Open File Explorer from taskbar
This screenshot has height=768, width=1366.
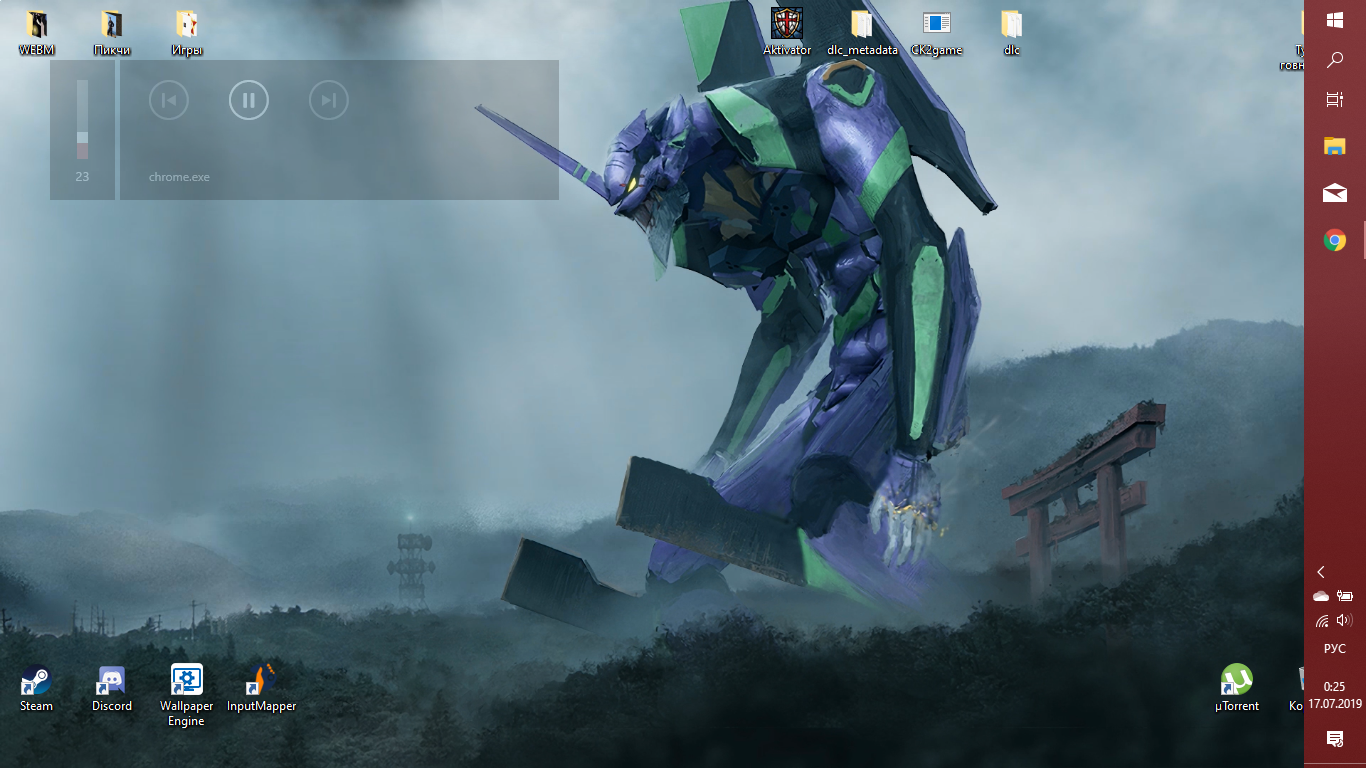[x=1335, y=147]
